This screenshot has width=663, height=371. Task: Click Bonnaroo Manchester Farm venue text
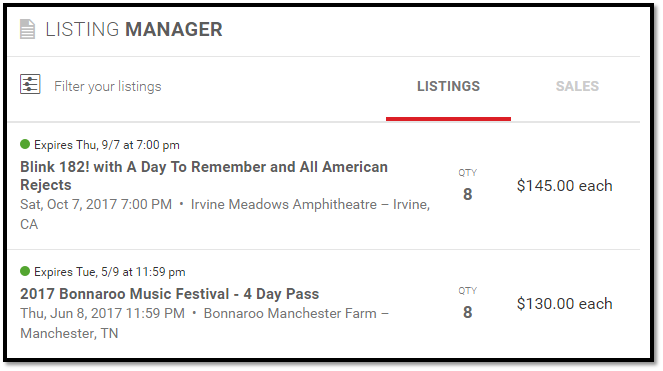tap(290, 313)
